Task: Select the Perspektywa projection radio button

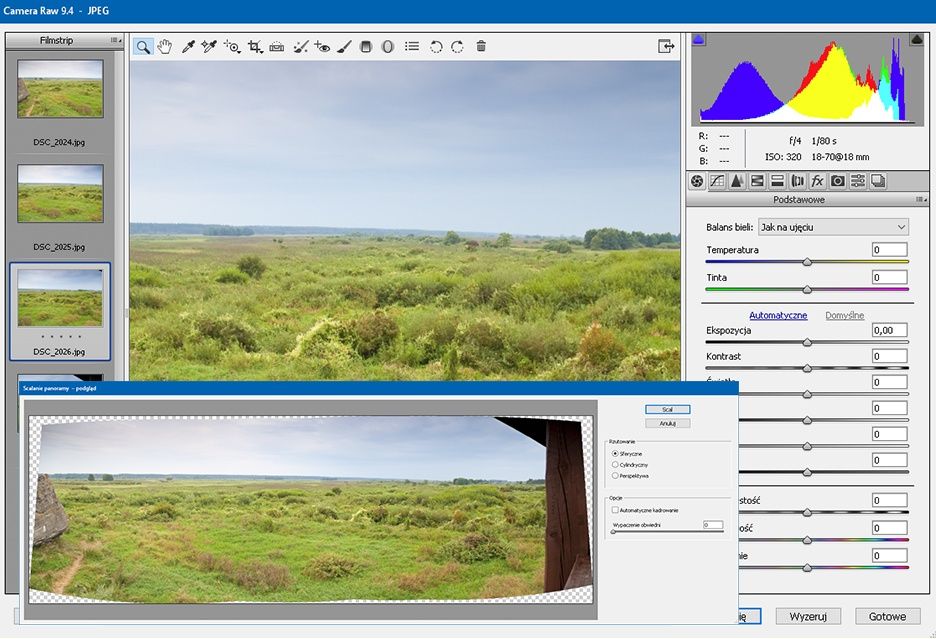Action: pos(615,476)
